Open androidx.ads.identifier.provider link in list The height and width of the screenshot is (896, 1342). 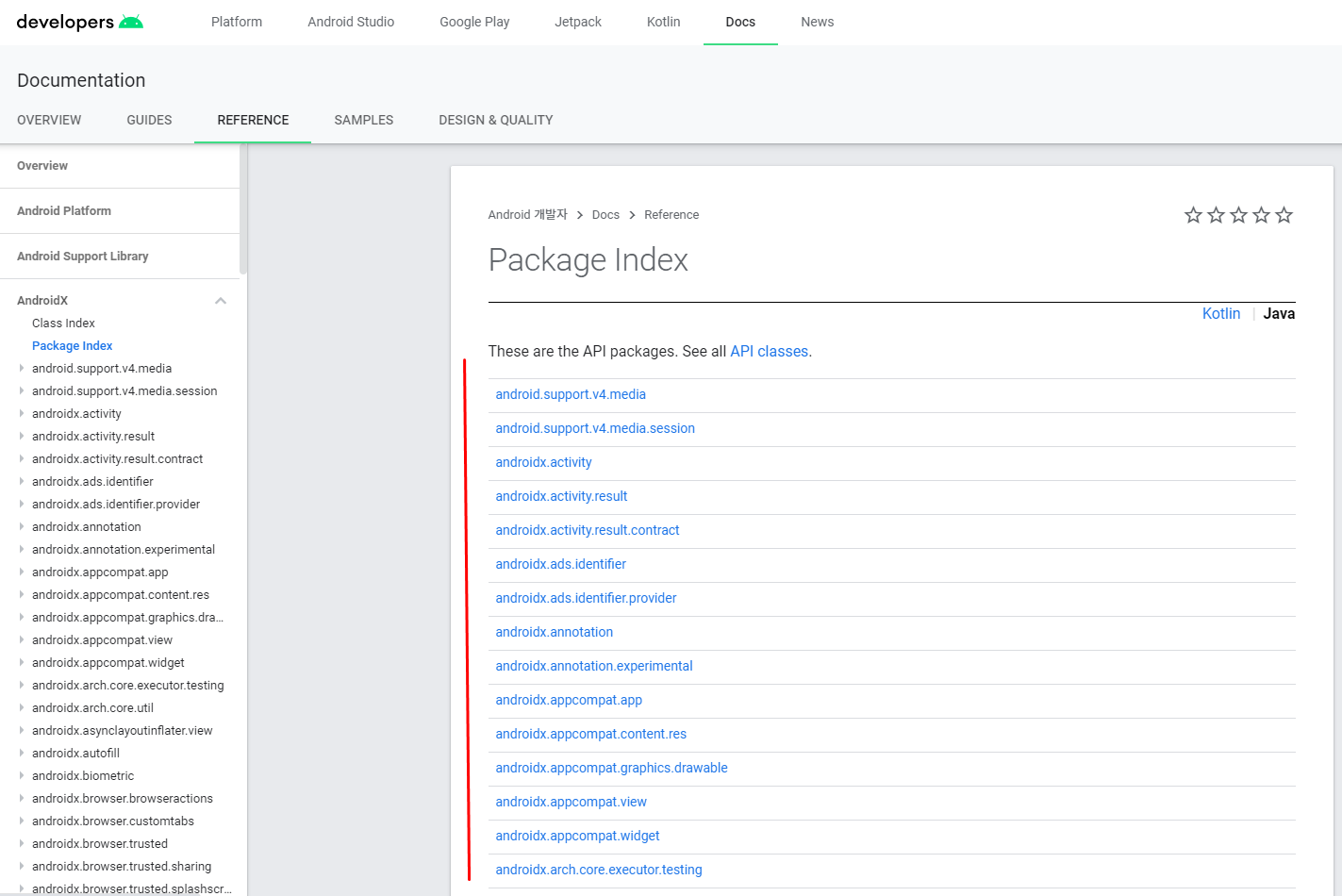coord(586,598)
